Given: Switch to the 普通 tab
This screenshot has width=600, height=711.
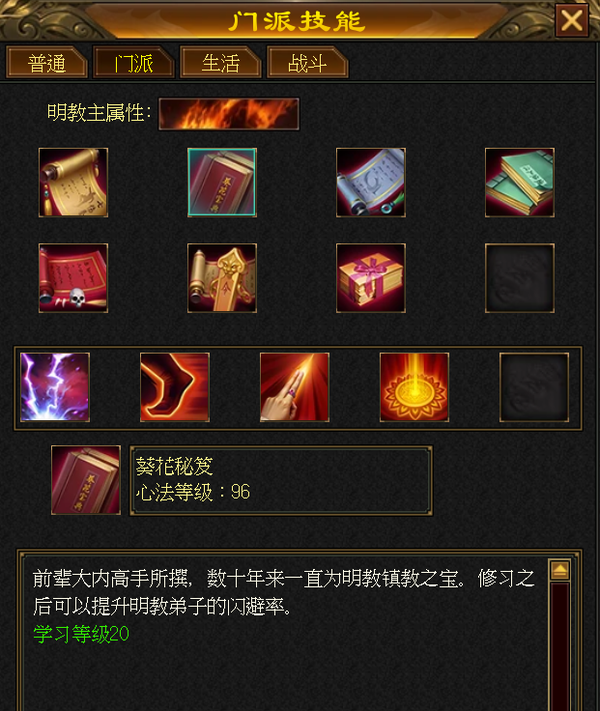Looking at the screenshot, I should point(47,63).
